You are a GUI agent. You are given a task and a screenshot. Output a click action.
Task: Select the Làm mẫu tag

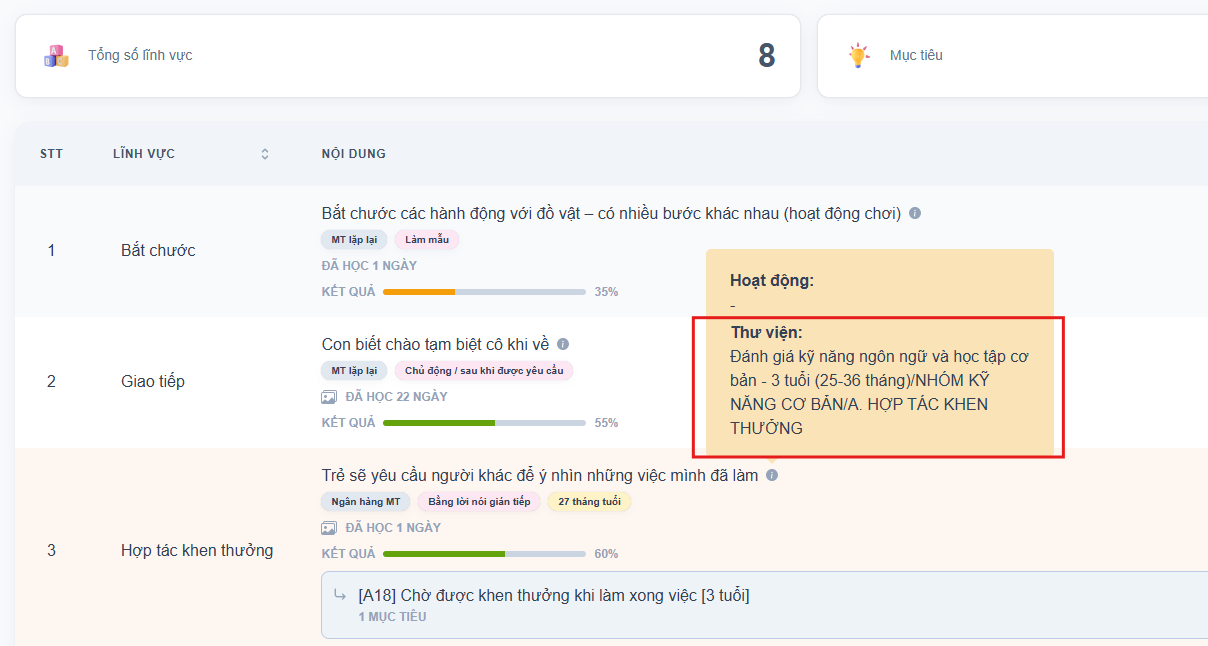coord(427,240)
